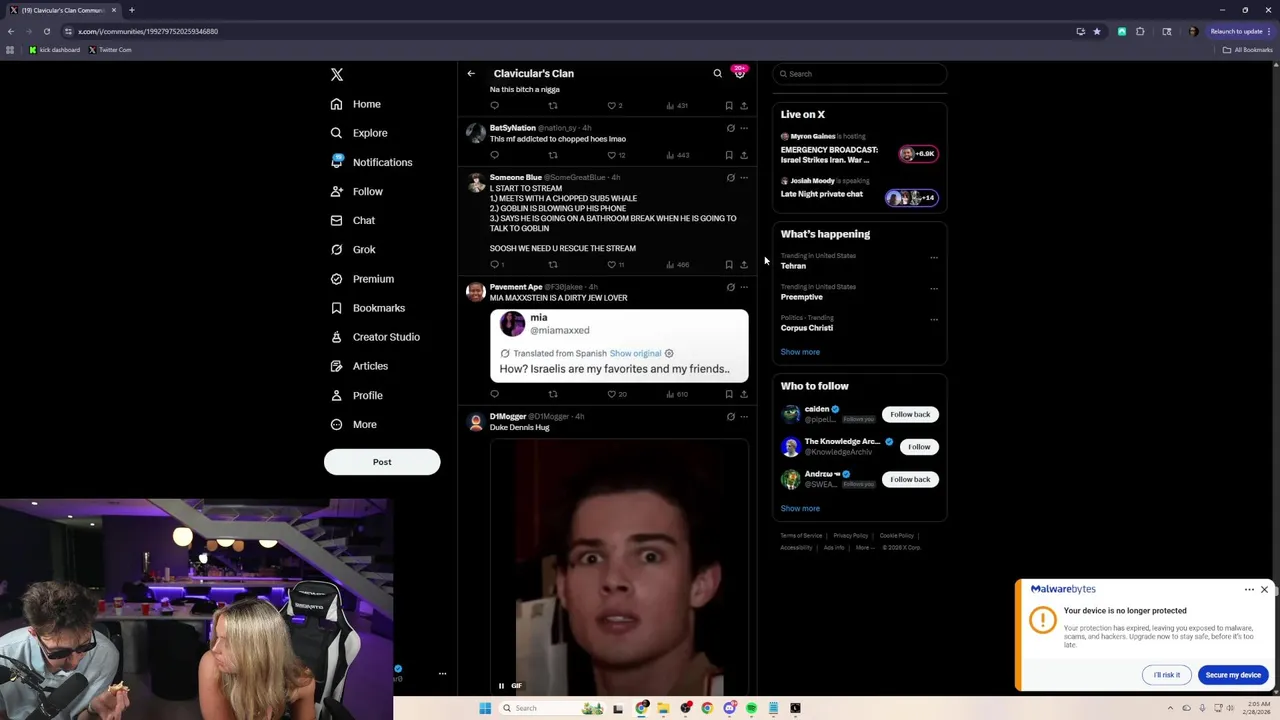Pause the Duke Dennis Hug GIF
The width and height of the screenshot is (1280, 720).
tap(501, 686)
